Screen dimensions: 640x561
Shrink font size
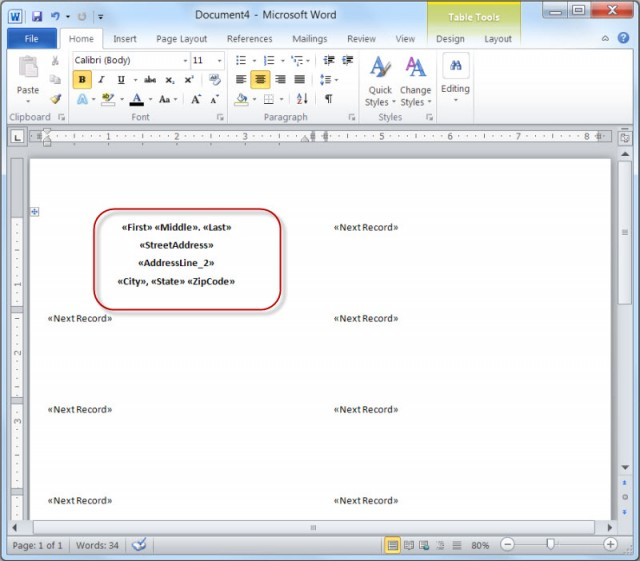click(x=214, y=99)
